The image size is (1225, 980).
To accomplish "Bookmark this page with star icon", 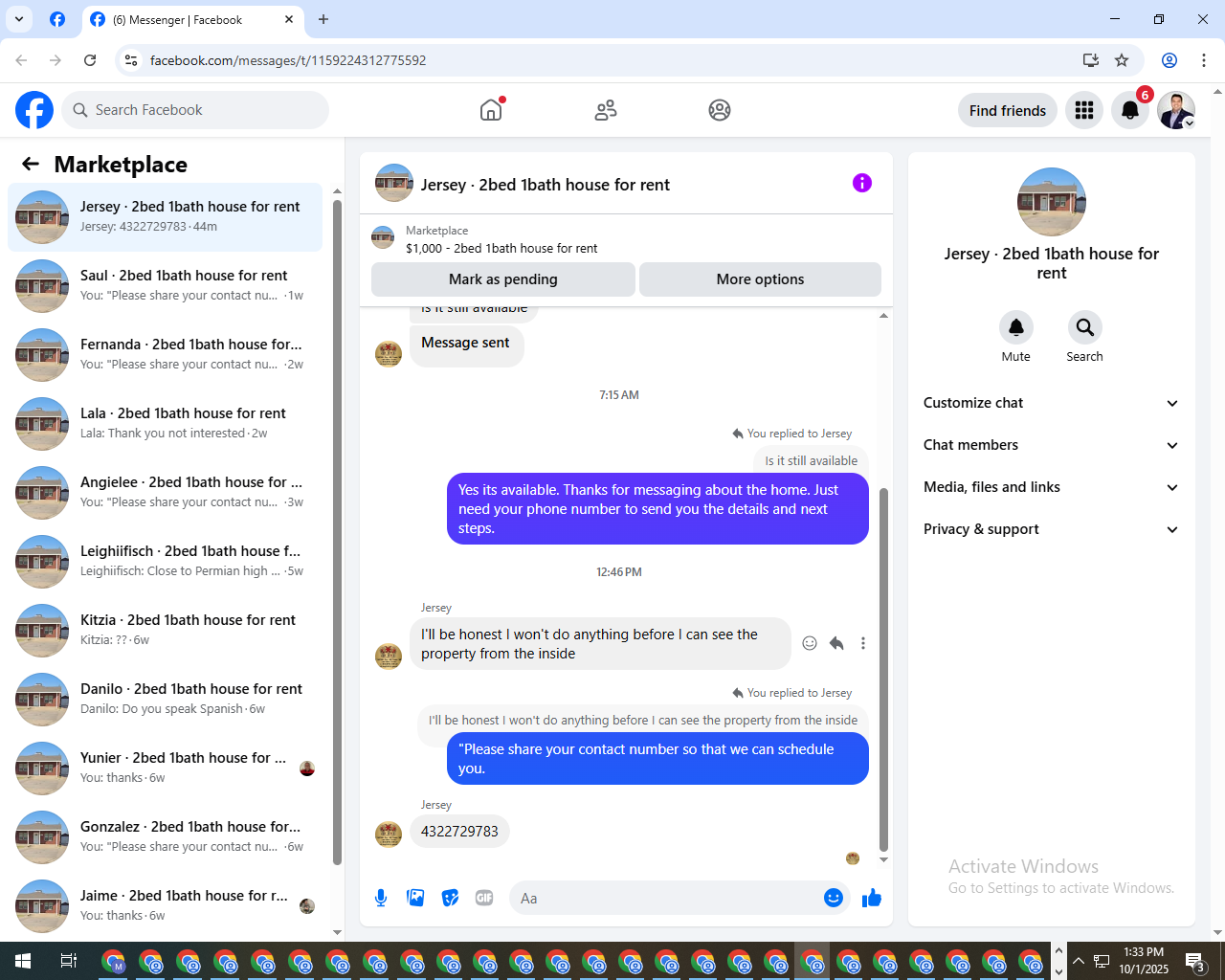I will coord(1122,60).
